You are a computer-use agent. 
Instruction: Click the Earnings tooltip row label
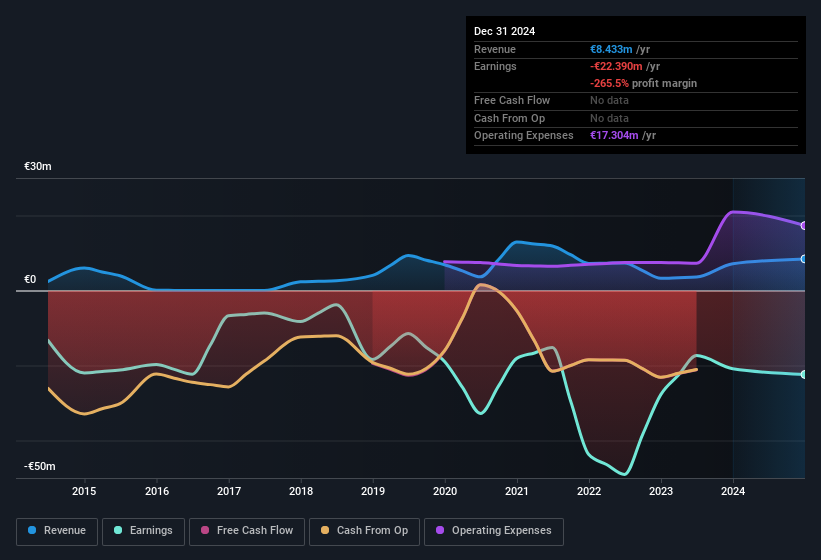click(495, 66)
